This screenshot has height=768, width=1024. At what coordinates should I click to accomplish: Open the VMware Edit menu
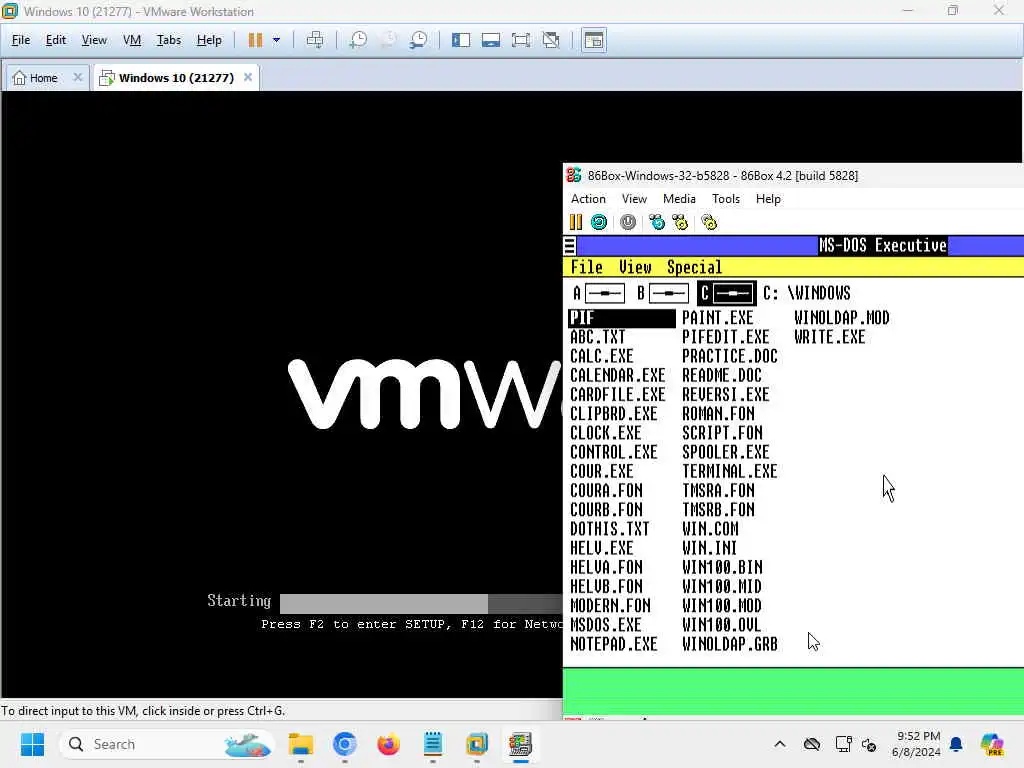click(56, 40)
